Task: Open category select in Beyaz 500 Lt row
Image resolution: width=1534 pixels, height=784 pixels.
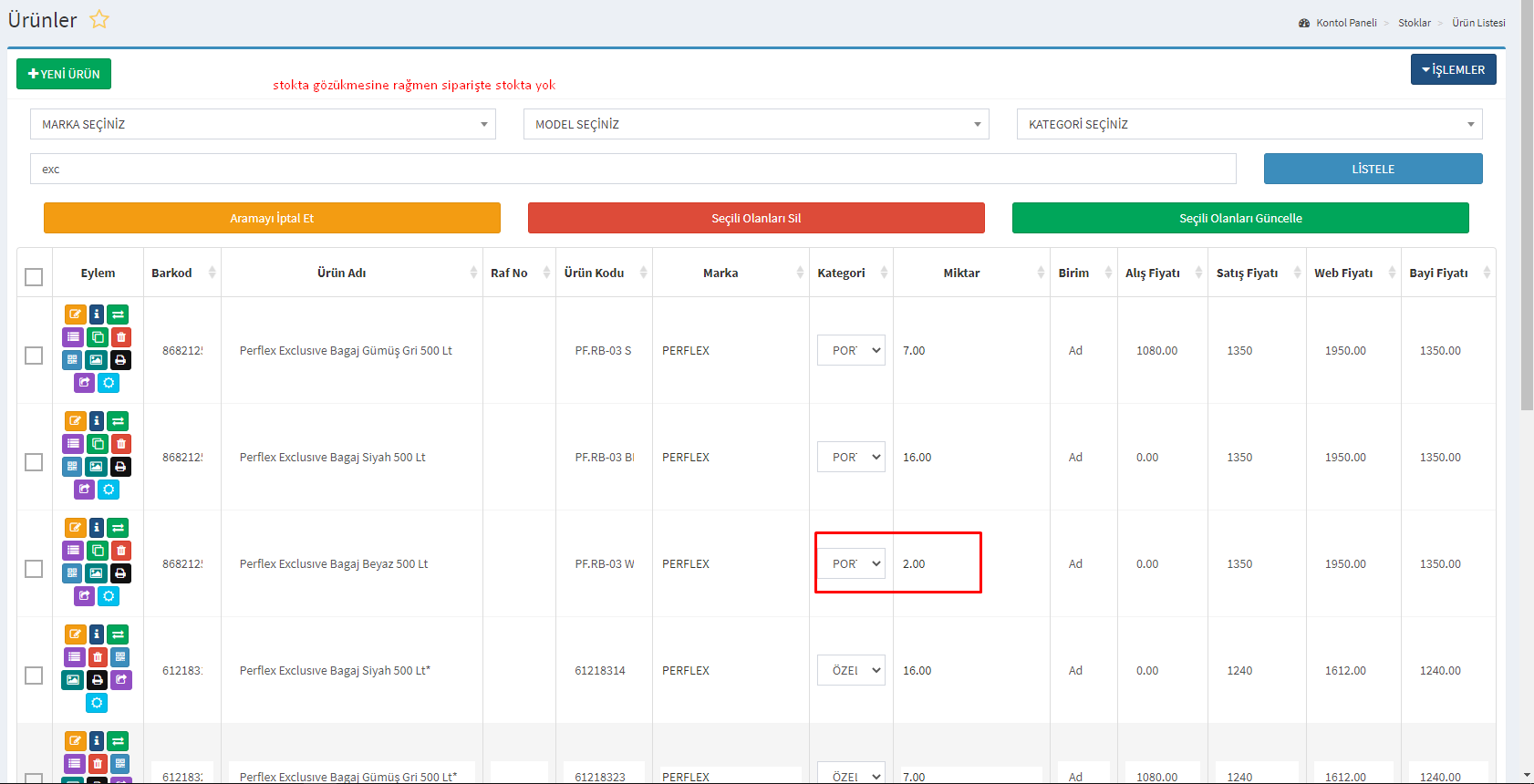Action: pyautogui.click(x=851, y=564)
